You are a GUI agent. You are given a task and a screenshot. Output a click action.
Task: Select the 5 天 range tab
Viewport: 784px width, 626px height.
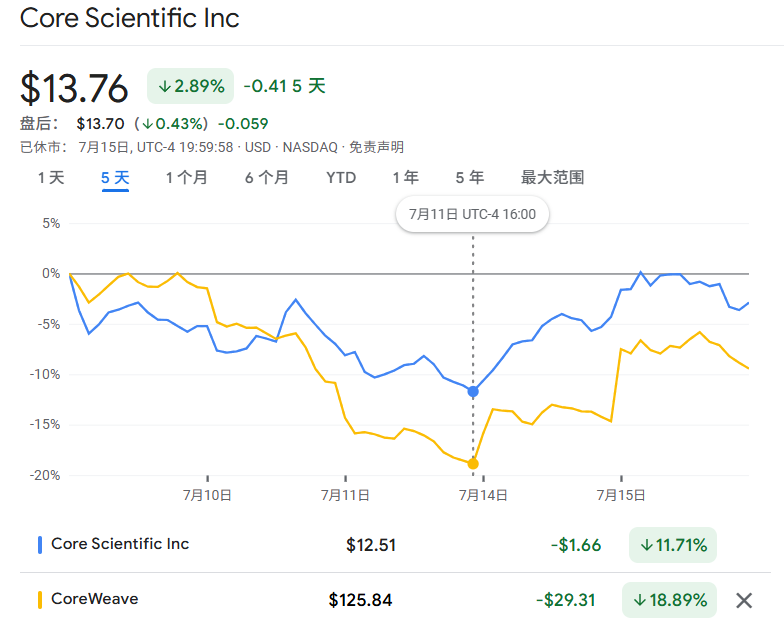click(x=115, y=178)
